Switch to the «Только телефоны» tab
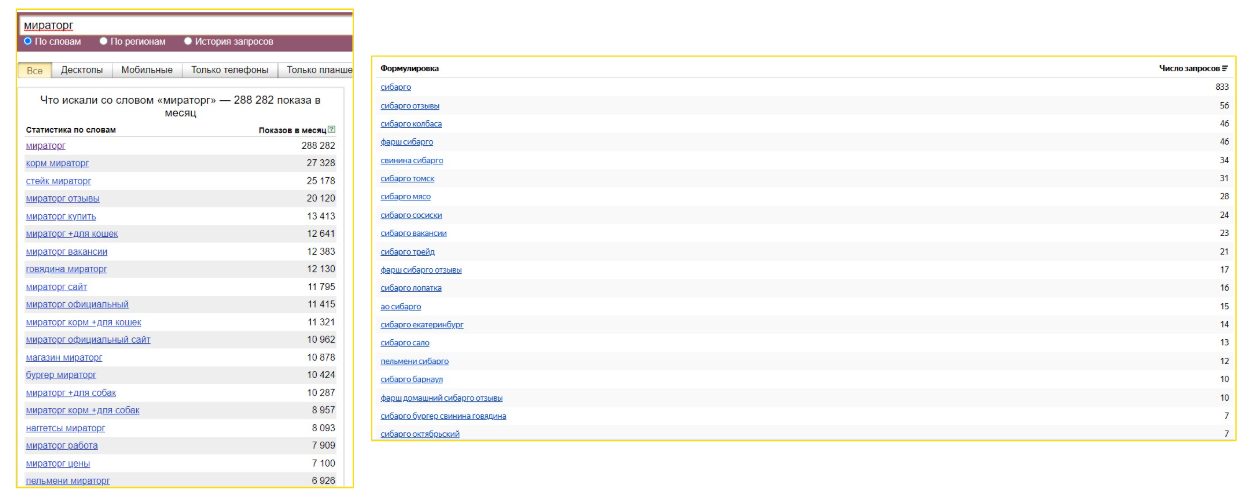Viewport: 1250px width, 492px height. click(x=230, y=70)
